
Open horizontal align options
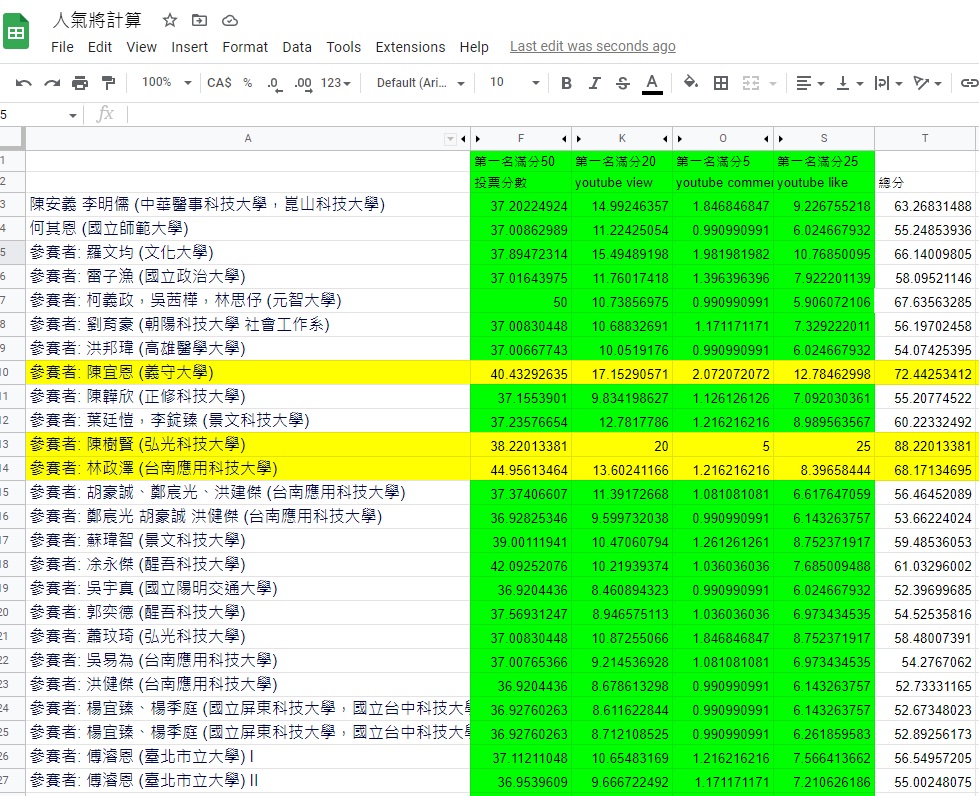pyautogui.click(x=810, y=83)
